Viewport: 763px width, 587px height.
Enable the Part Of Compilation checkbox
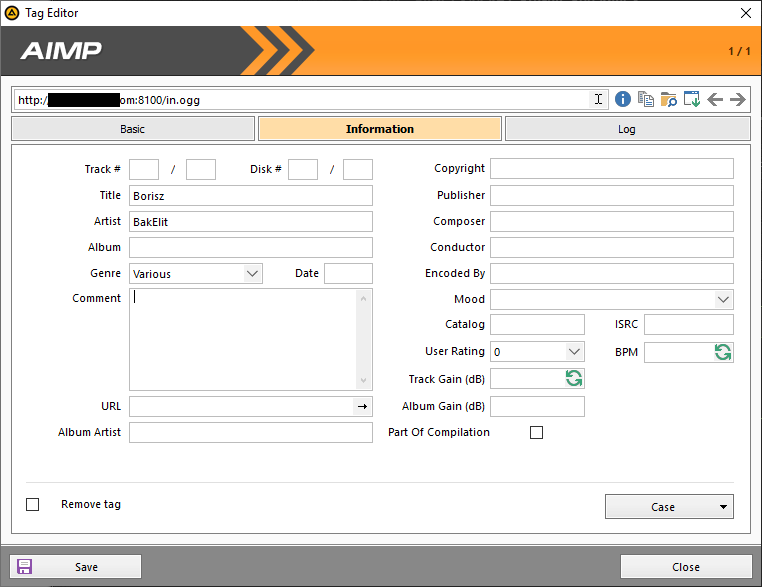click(537, 433)
